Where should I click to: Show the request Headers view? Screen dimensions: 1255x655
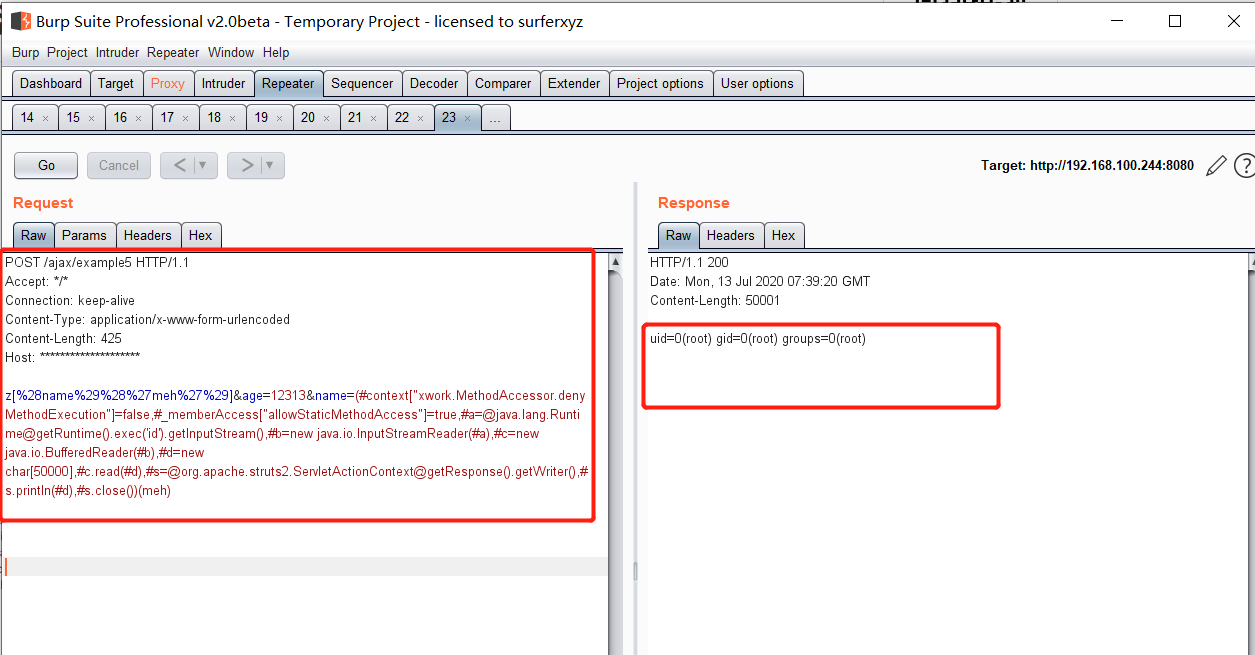[148, 235]
